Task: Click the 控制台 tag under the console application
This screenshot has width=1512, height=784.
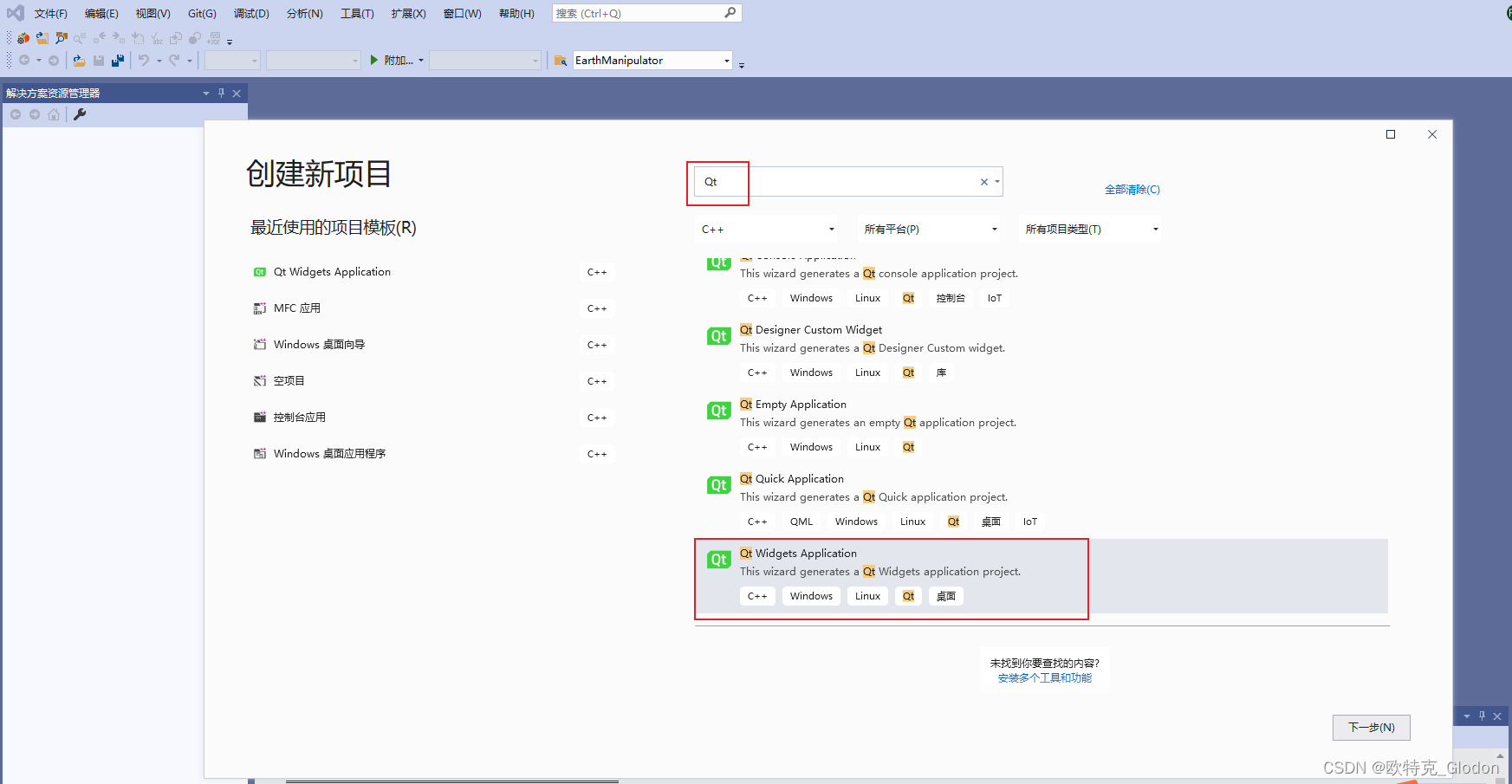Action: point(951,298)
